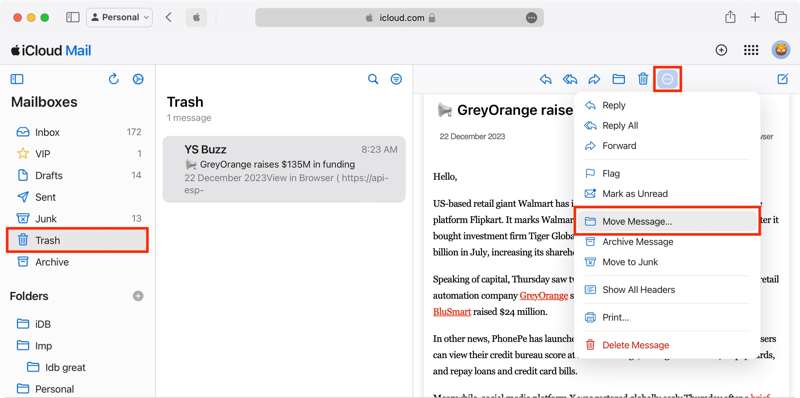Image resolution: width=800 pixels, height=398 pixels.
Task: Open the Apple favorites tab icon
Action: tap(196, 17)
